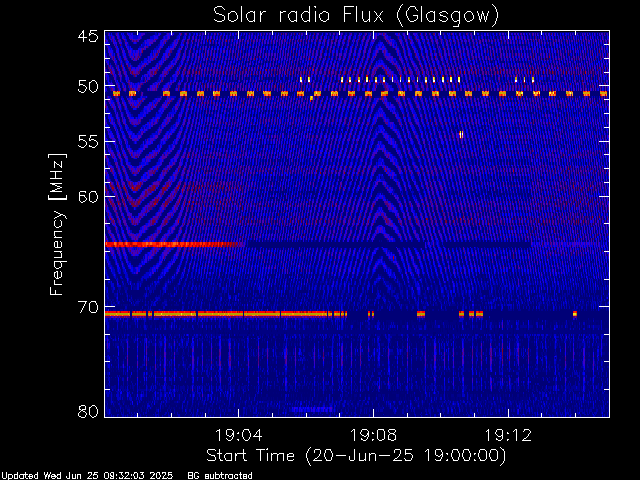Viewport: 640px width, 480px height.
Task: Click the 'Updated Wed Jun 25 09:32:03 2025' text
Action: pyautogui.click(x=87, y=476)
